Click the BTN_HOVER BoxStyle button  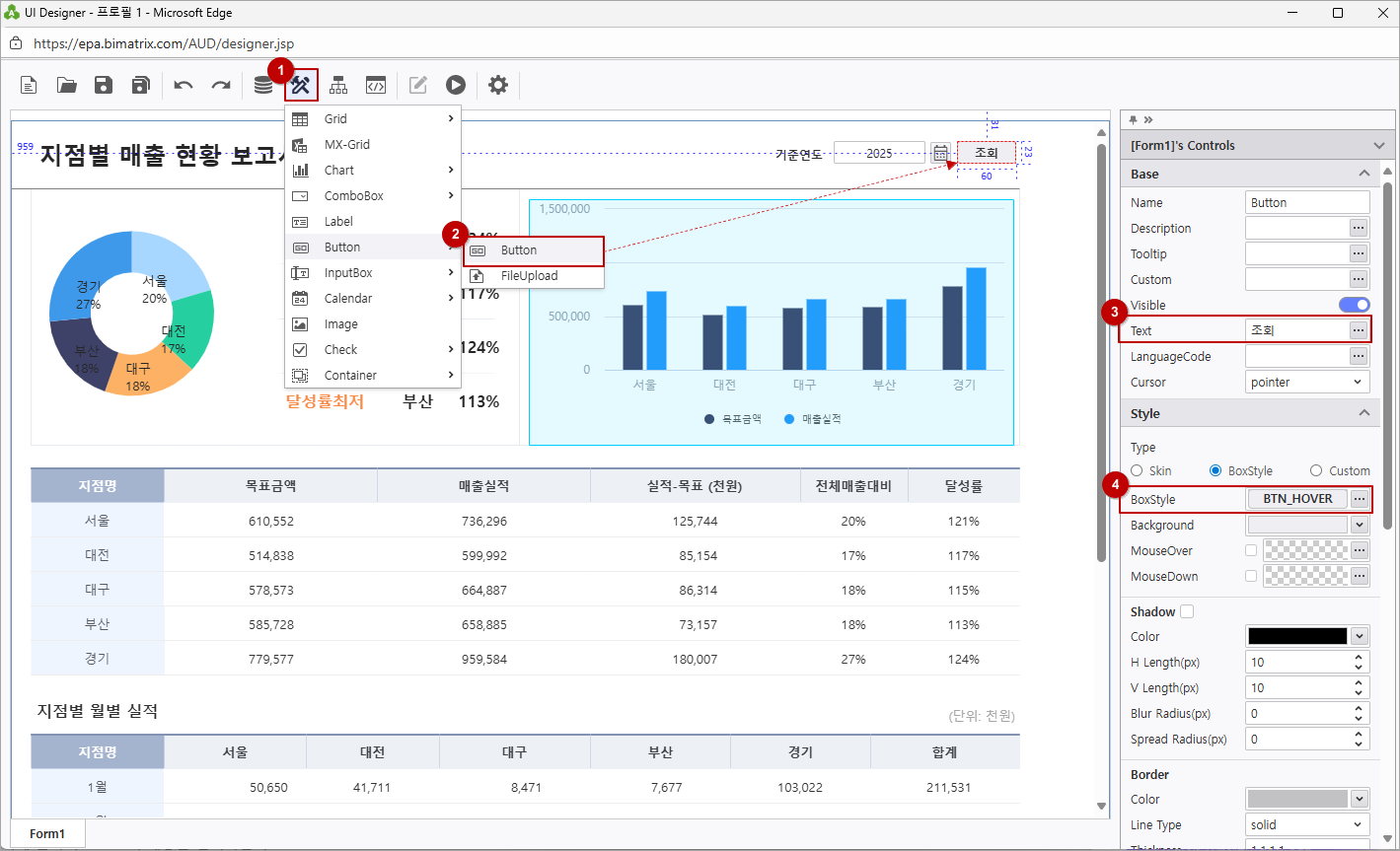[1297, 499]
